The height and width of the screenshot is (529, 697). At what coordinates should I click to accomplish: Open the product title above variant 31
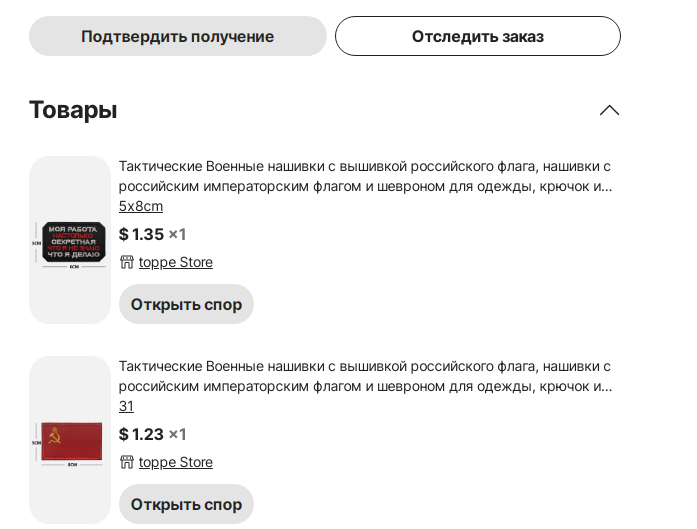pos(365,376)
